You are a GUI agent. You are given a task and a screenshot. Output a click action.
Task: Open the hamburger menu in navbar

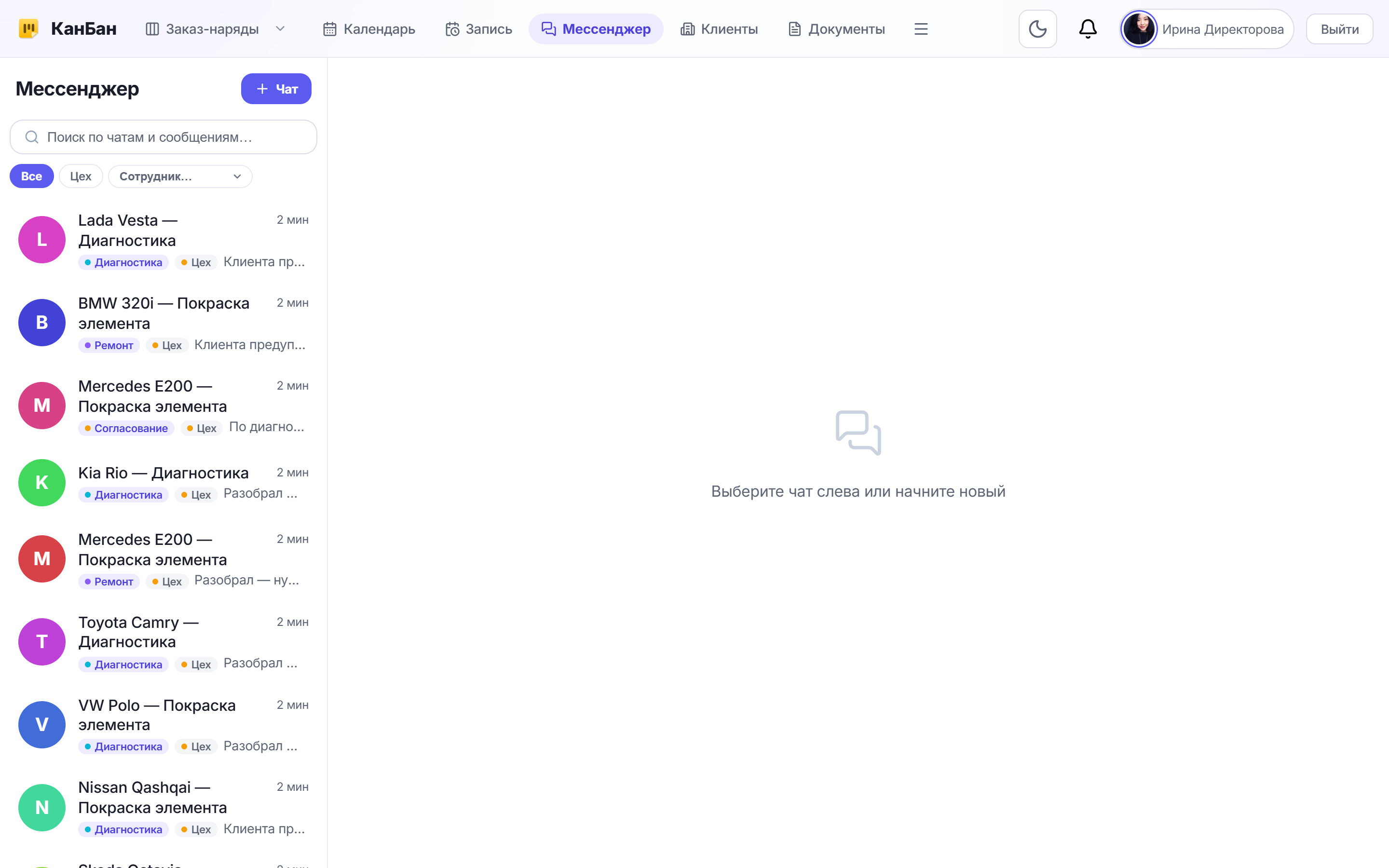(x=921, y=29)
